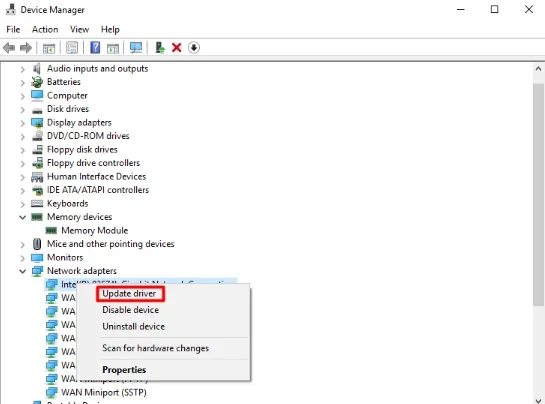Screen dimensions: 545x404
Task: Click the Show/Hide console tree toolbar icon
Action: click(x=49, y=48)
